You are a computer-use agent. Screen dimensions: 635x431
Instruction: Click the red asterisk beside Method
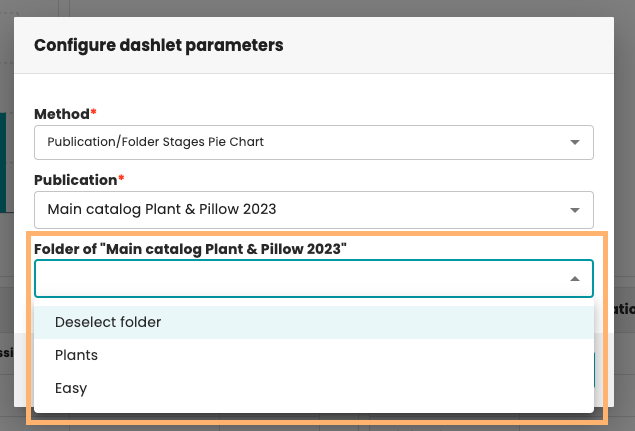point(93,114)
